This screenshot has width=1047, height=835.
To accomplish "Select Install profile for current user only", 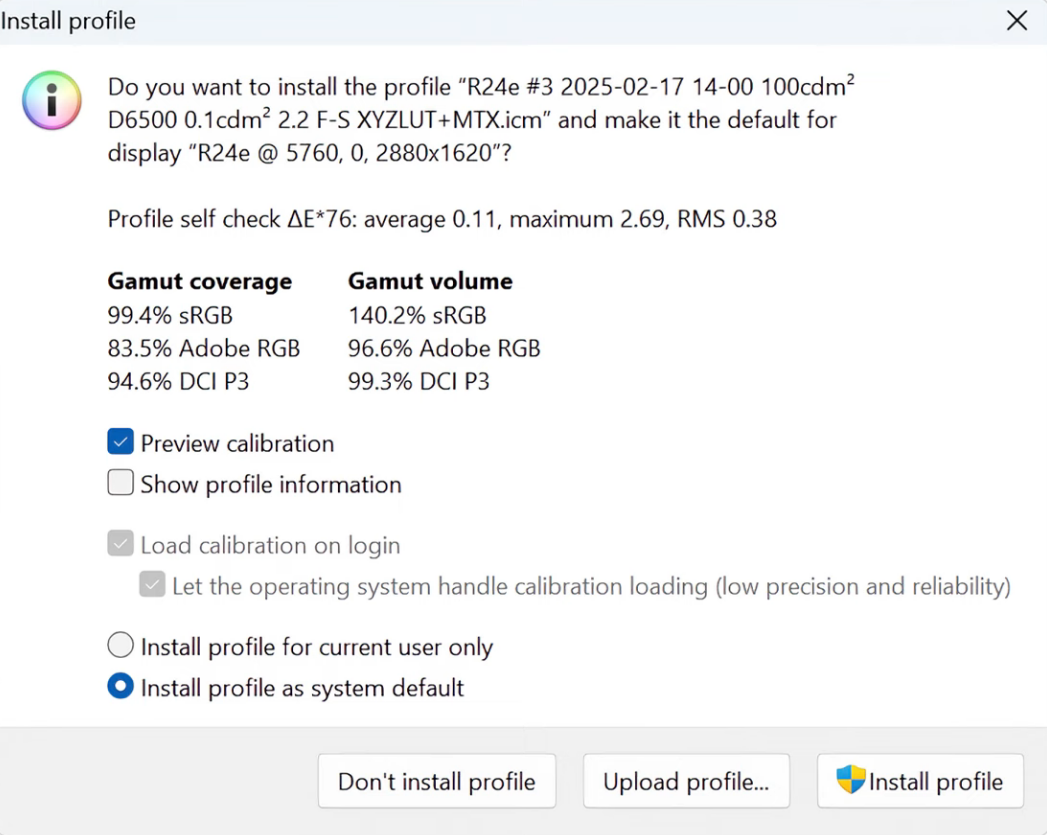I will [121, 646].
